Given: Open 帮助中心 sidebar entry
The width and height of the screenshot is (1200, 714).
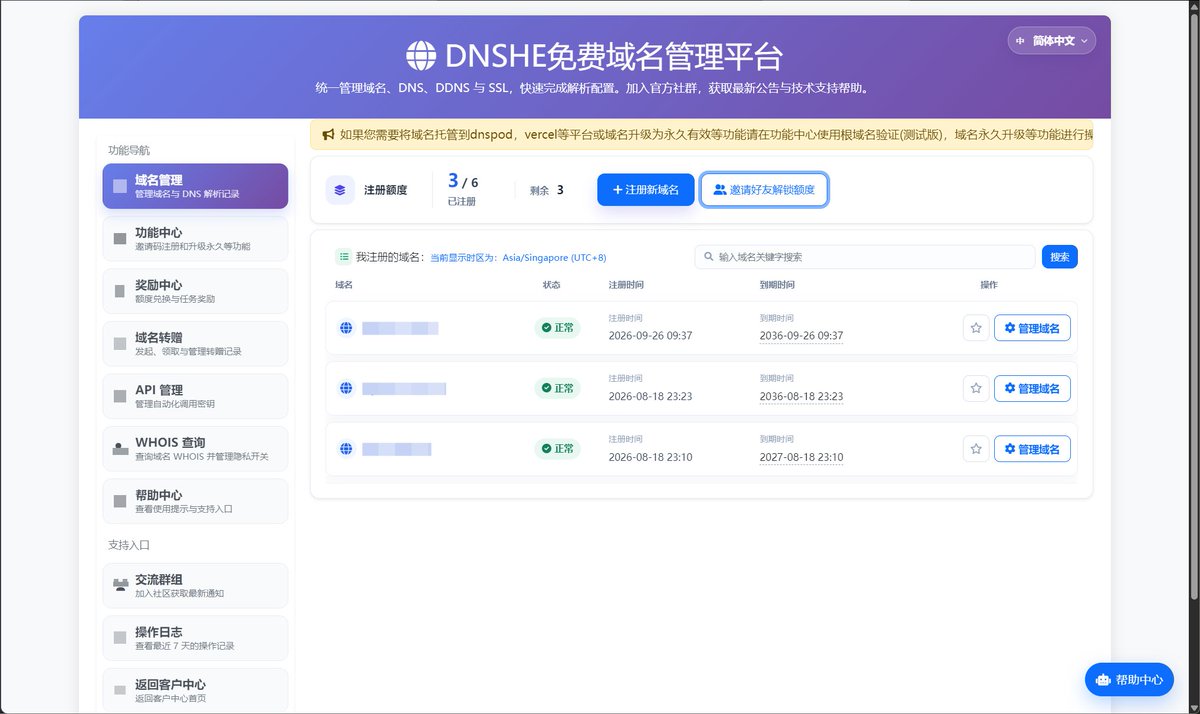Looking at the screenshot, I should pos(195,501).
